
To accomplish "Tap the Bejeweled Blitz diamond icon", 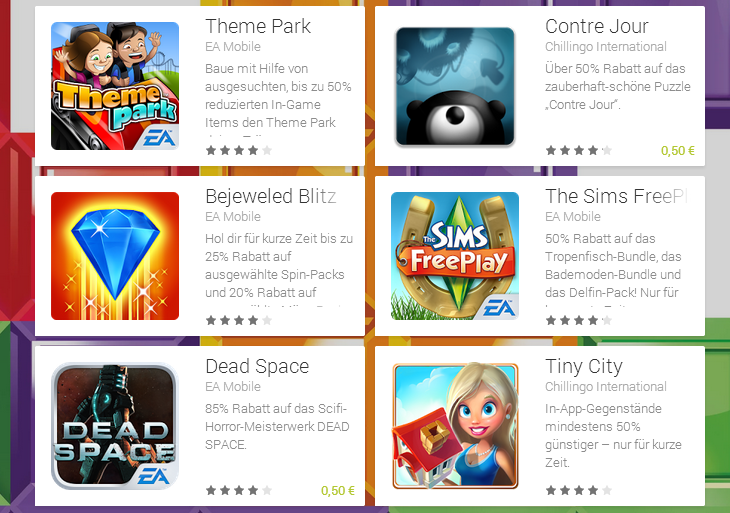I will pos(115,256).
